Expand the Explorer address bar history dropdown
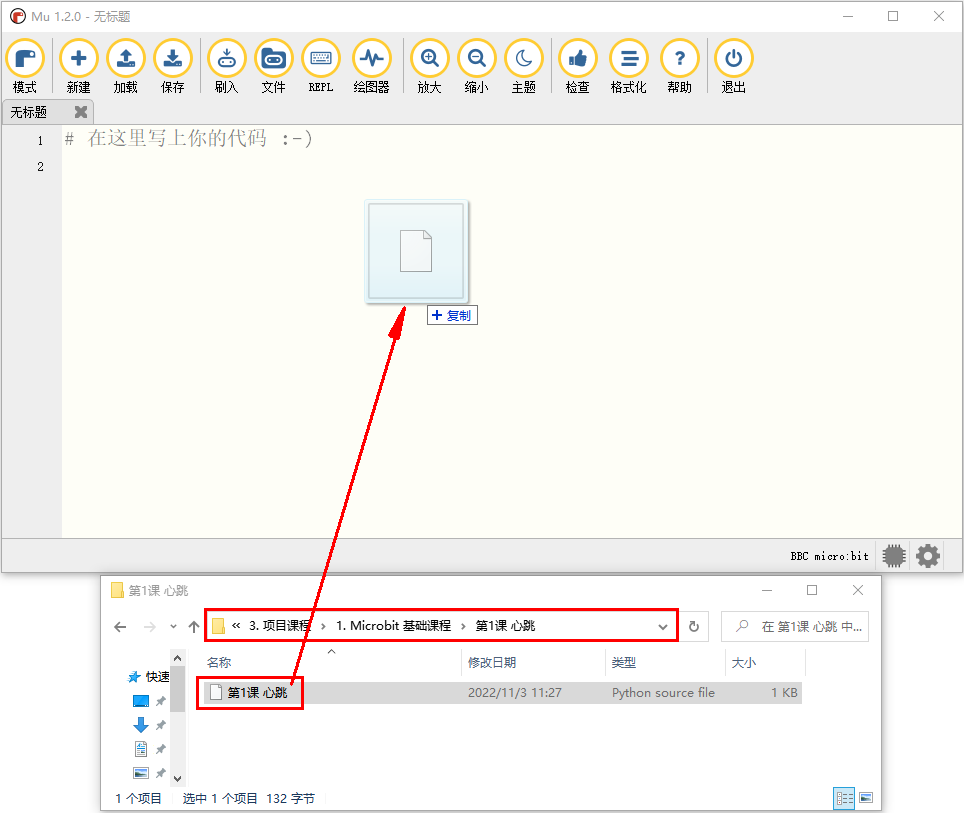Screen dimensions: 964x813 [662, 627]
